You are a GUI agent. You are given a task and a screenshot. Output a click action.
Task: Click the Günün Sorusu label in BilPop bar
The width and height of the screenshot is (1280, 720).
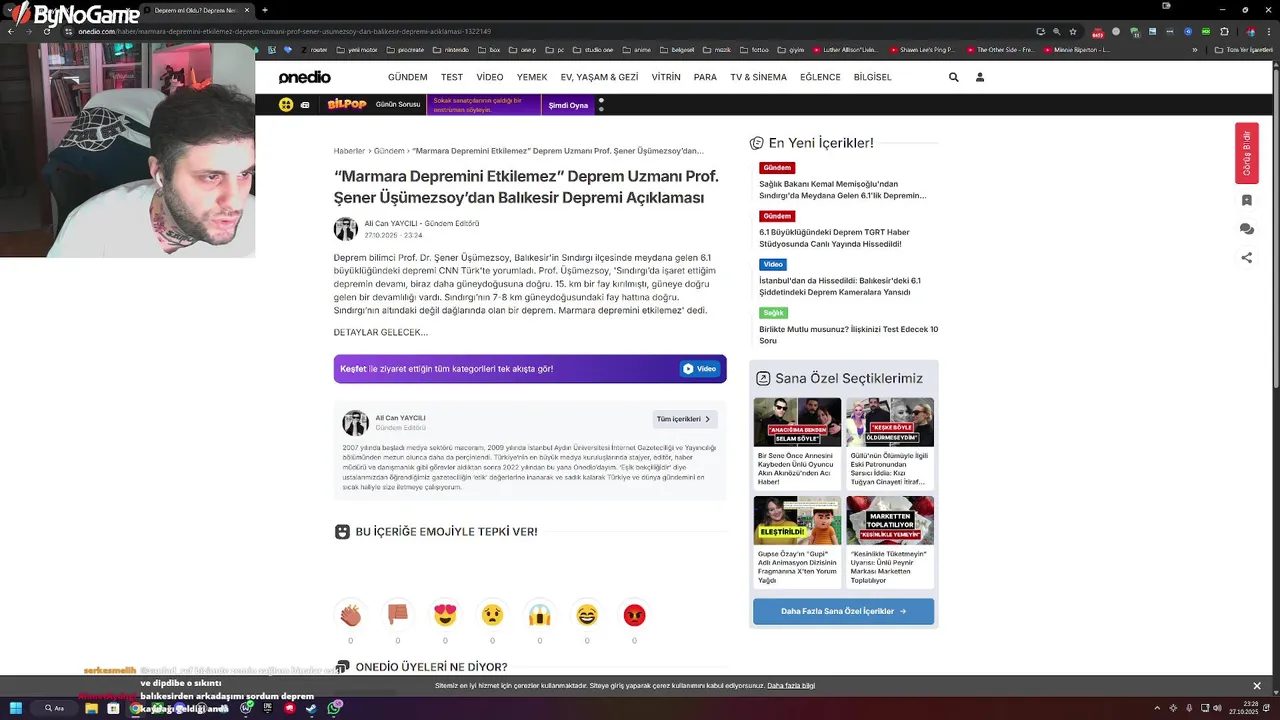(398, 105)
